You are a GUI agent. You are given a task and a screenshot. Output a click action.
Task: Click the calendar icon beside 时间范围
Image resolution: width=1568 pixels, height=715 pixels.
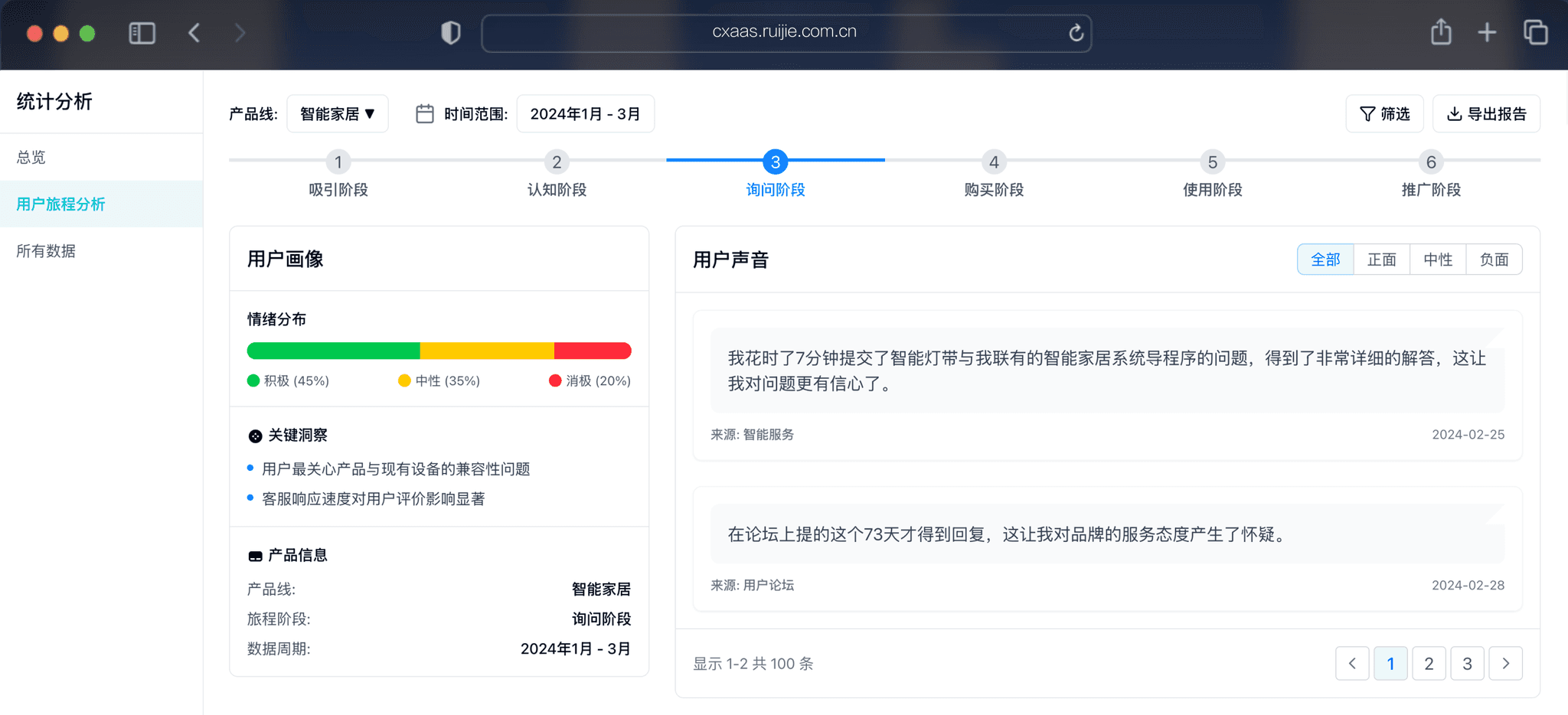(x=425, y=114)
